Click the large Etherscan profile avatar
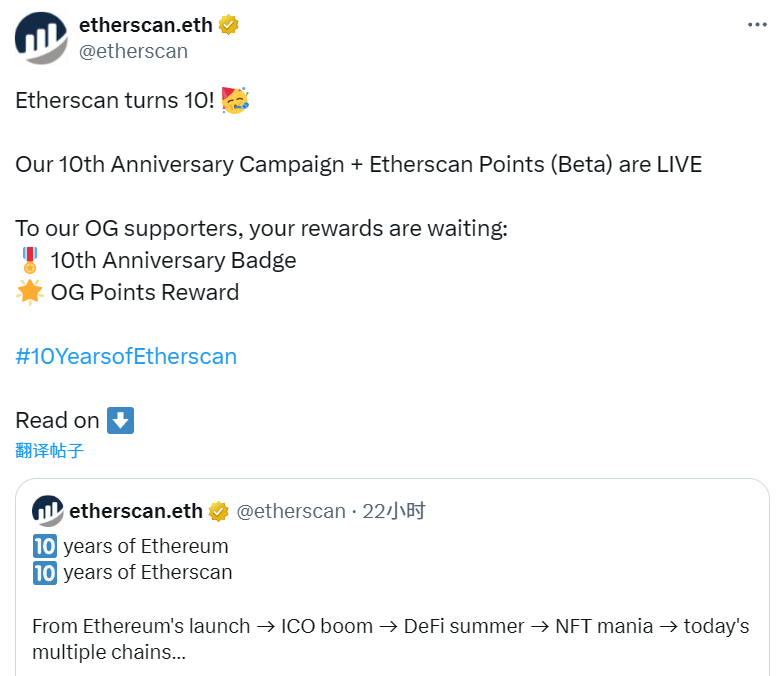Viewport: 778px width, 676px height. [x=41, y=38]
